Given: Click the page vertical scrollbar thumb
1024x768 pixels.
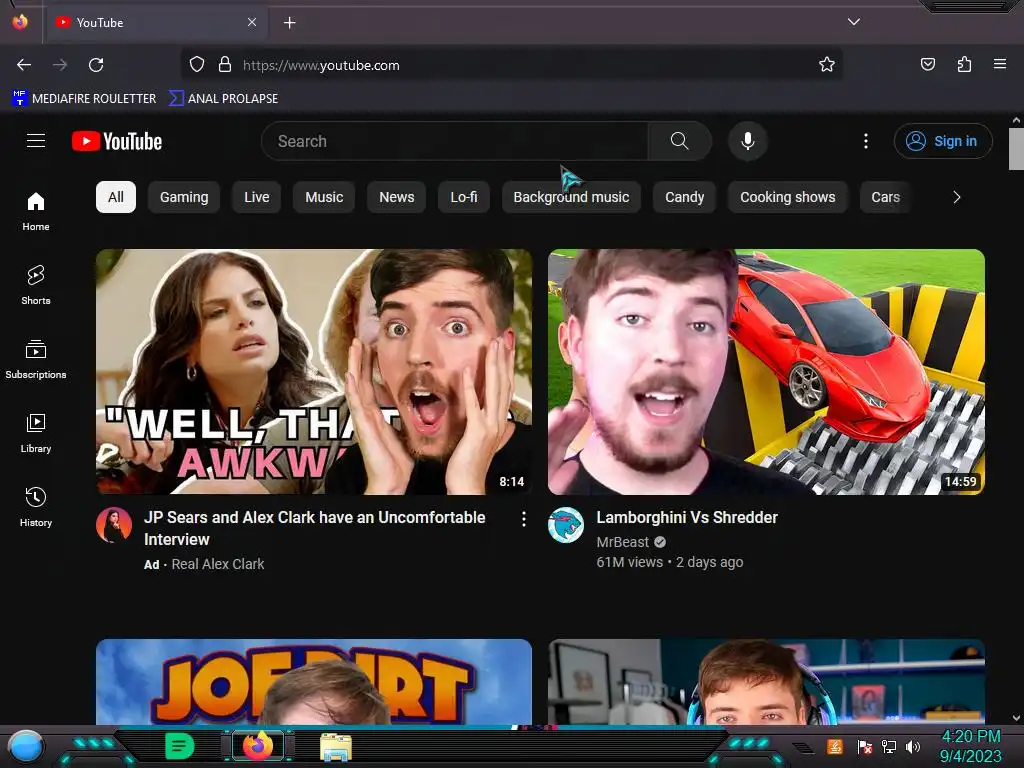Looking at the screenshot, I should pos(1016,148).
